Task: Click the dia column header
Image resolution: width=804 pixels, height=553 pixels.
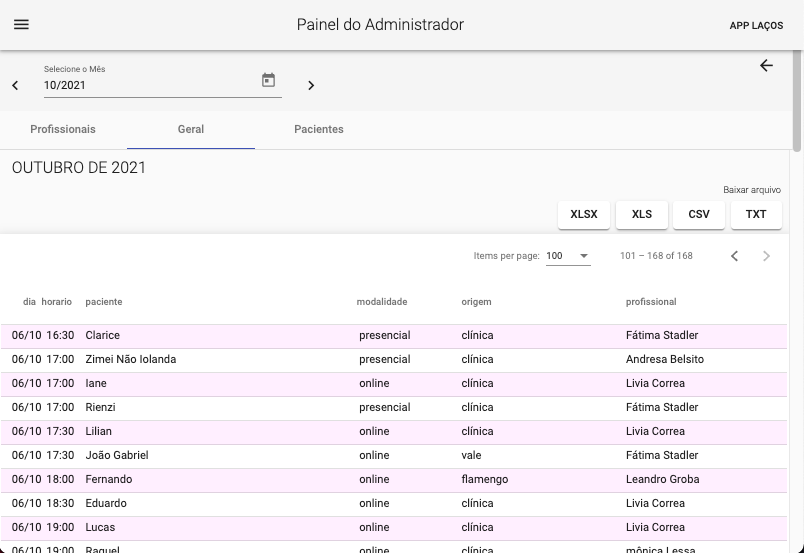Action: click(29, 302)
